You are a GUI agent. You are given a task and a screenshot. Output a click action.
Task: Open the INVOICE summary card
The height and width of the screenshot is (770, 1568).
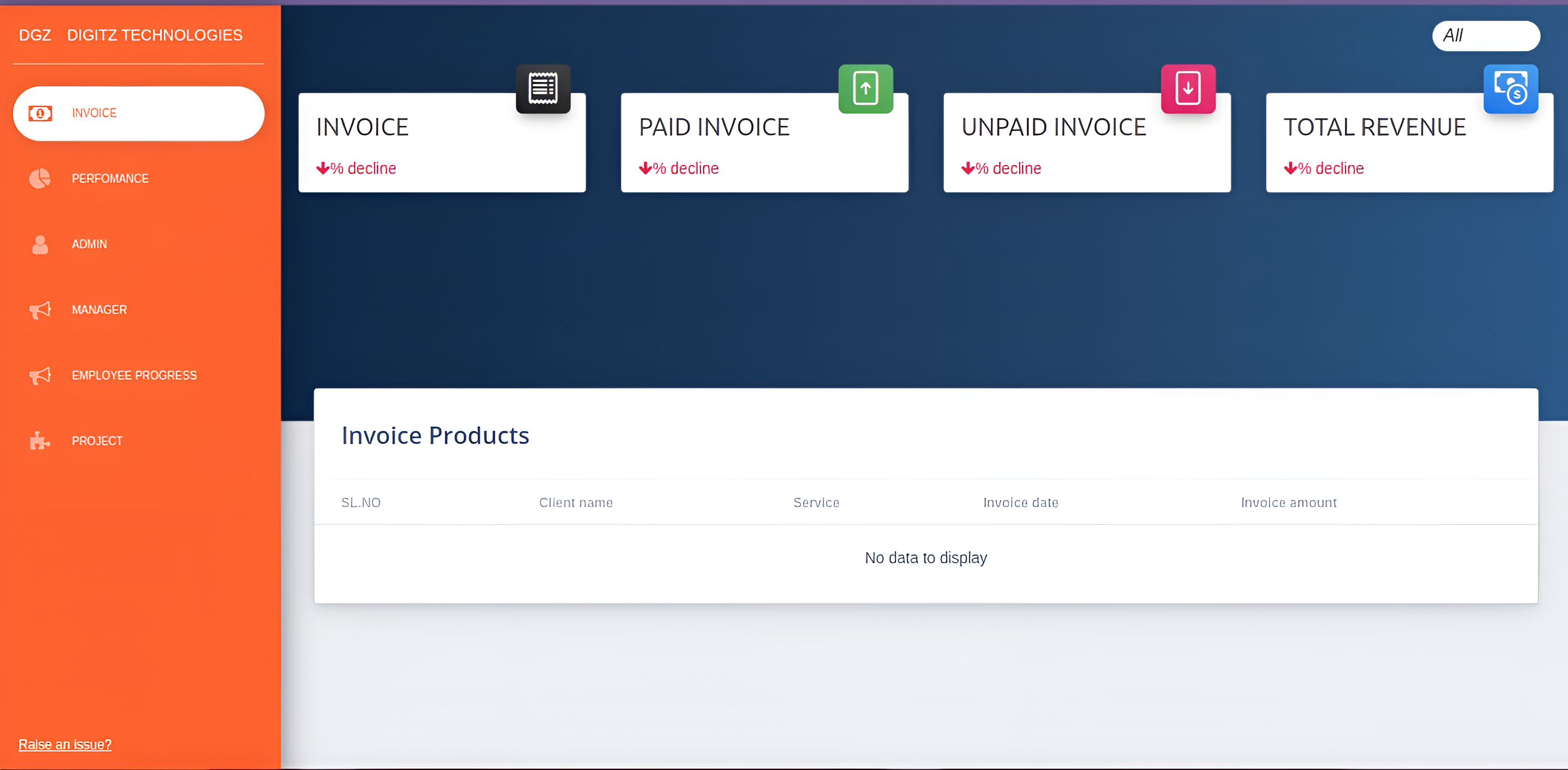click(x=442, y=142)
